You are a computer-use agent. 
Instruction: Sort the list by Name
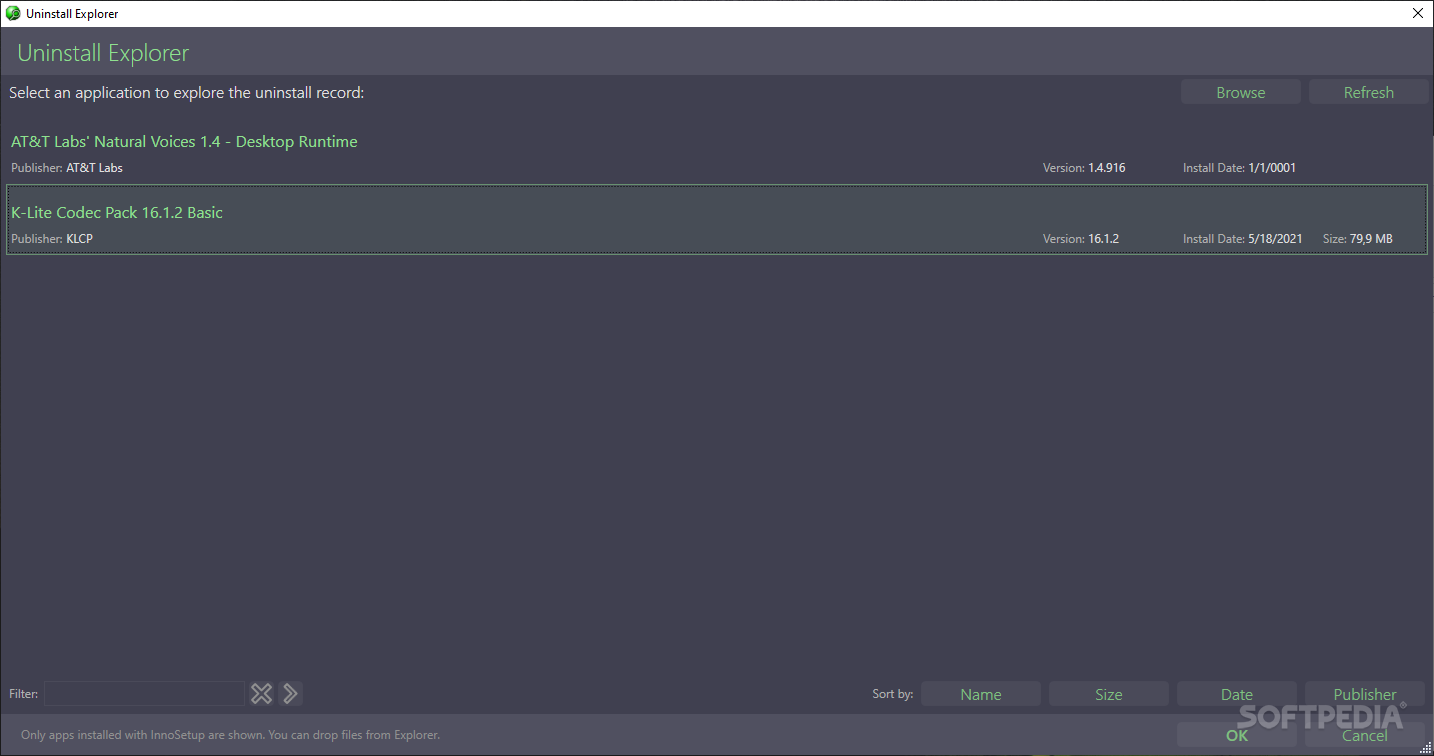click(x=981, y=694)
